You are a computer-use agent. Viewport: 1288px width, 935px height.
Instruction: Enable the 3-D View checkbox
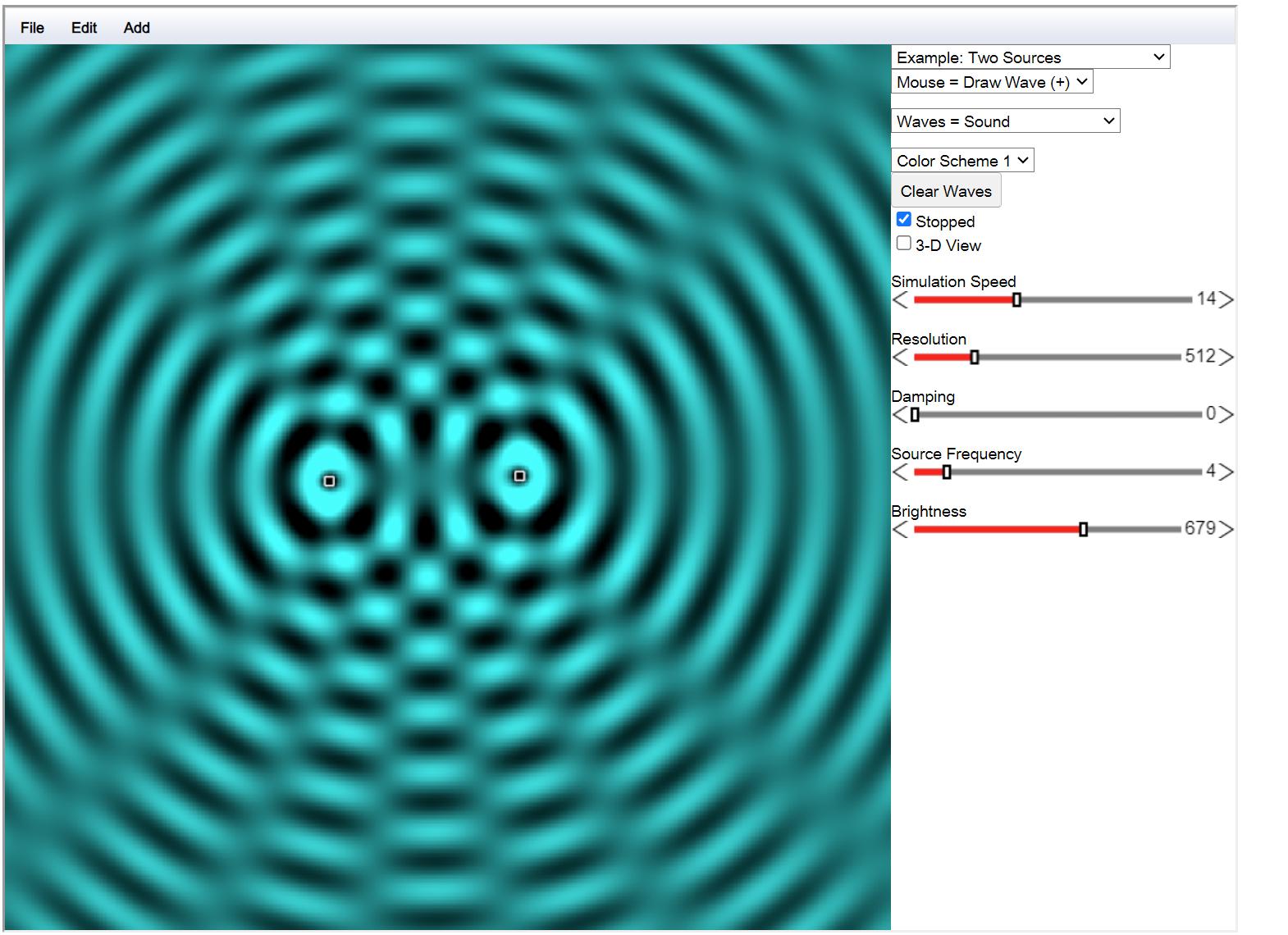(904, 244)
